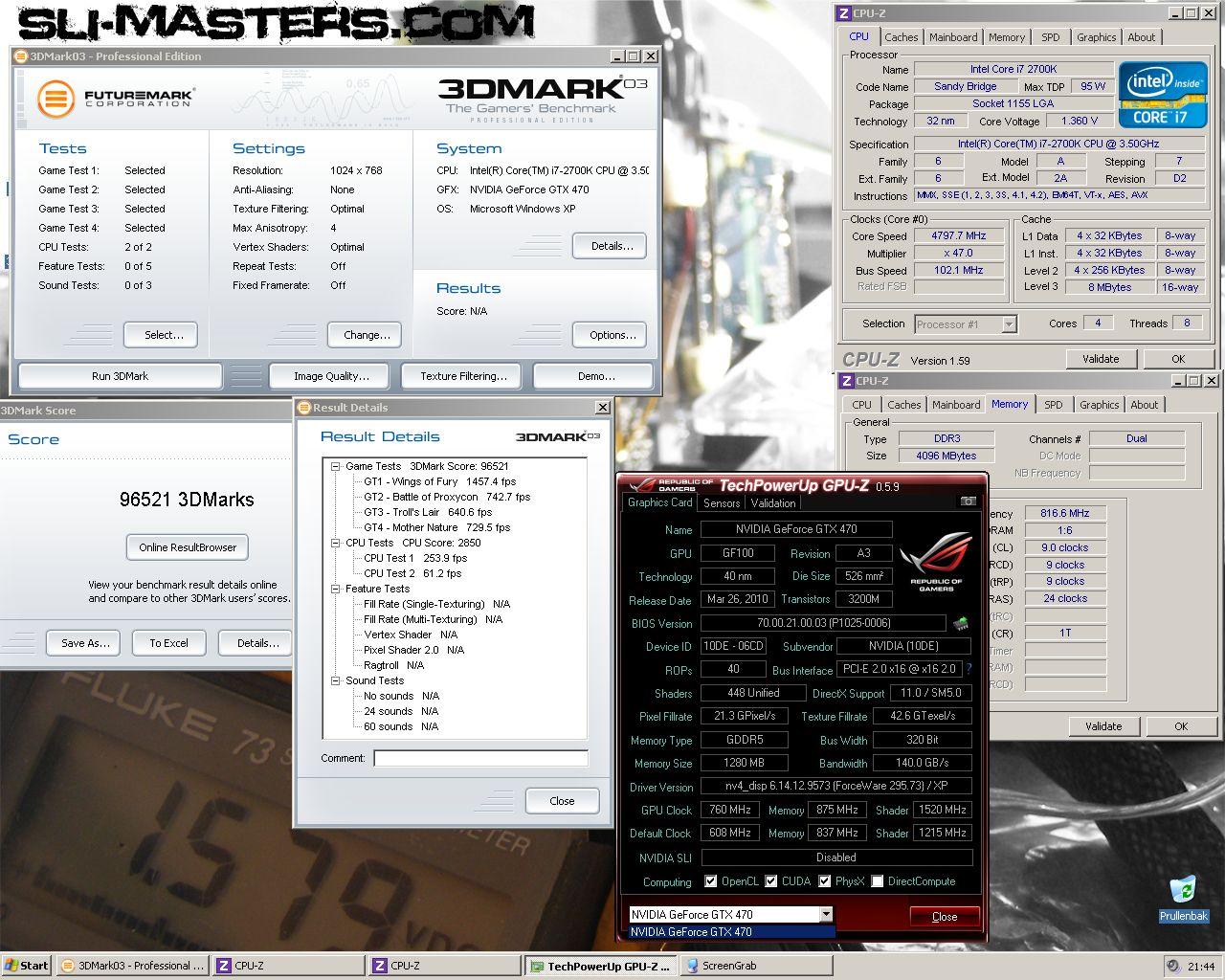Click the GPU-Z screenshot camera icon
This screenshot has width=1225, height=980.
pos(969,501)
